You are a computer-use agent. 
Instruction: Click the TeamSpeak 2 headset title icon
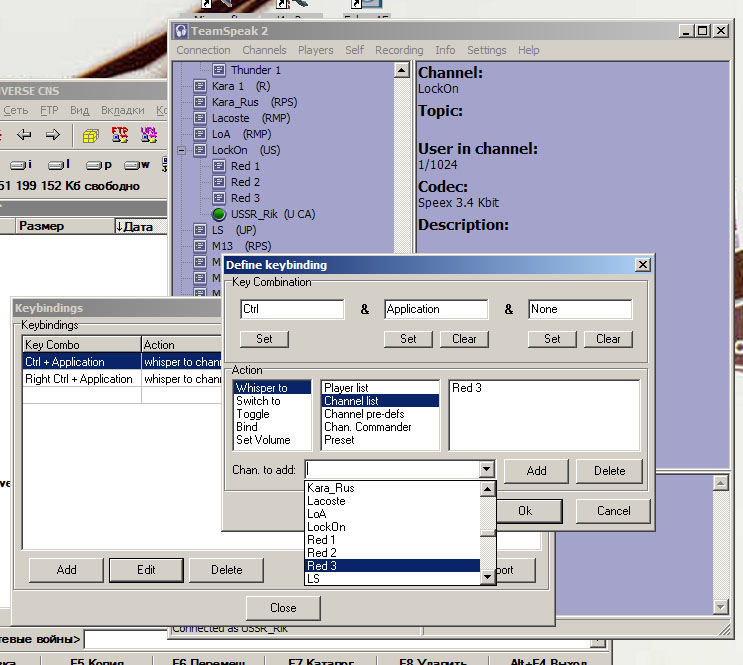tap(181, 31)
